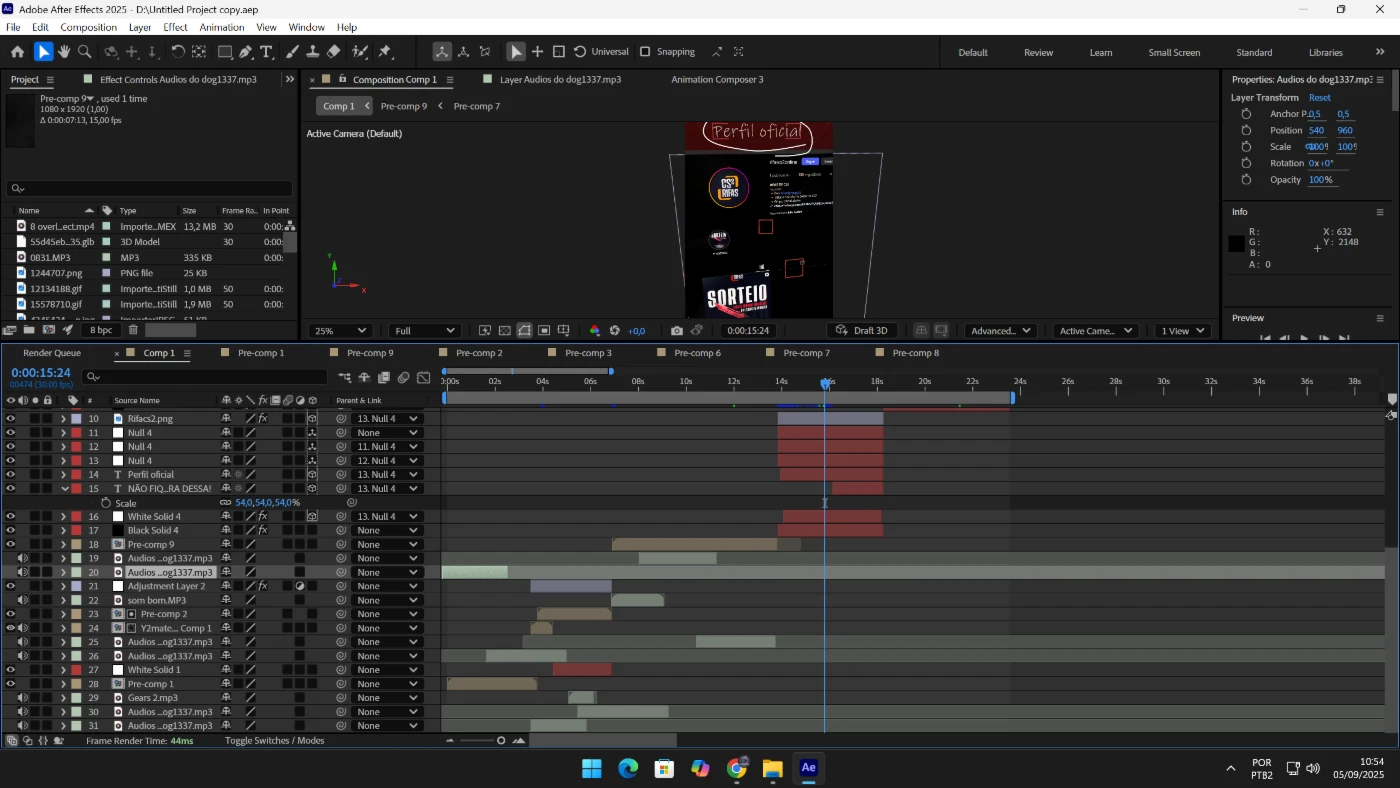Open the 25% magnification dropdown
This screenshot has height=788, width=1400.
click(x=340, y=331)
